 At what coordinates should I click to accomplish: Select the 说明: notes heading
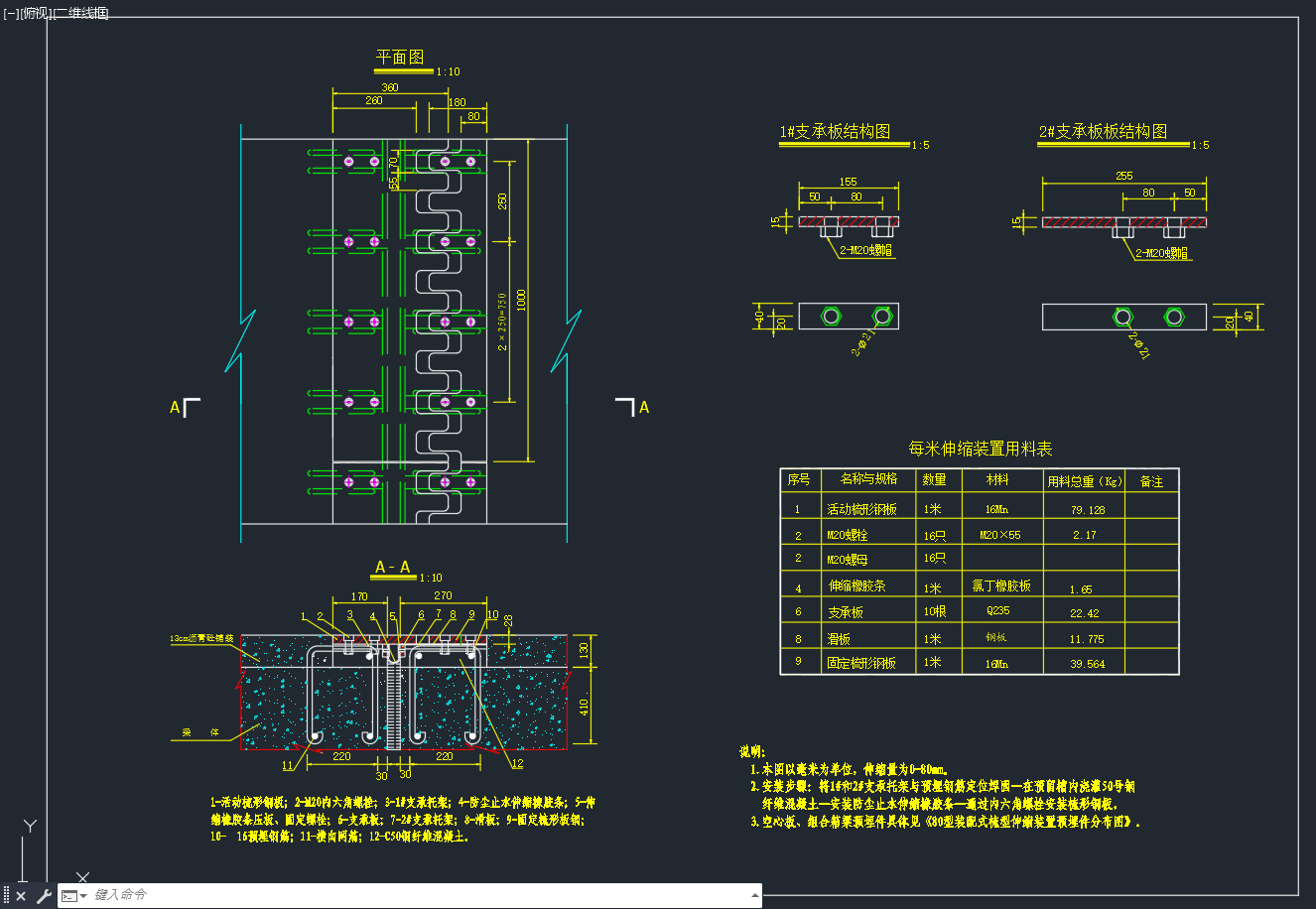tap(753, 751)
